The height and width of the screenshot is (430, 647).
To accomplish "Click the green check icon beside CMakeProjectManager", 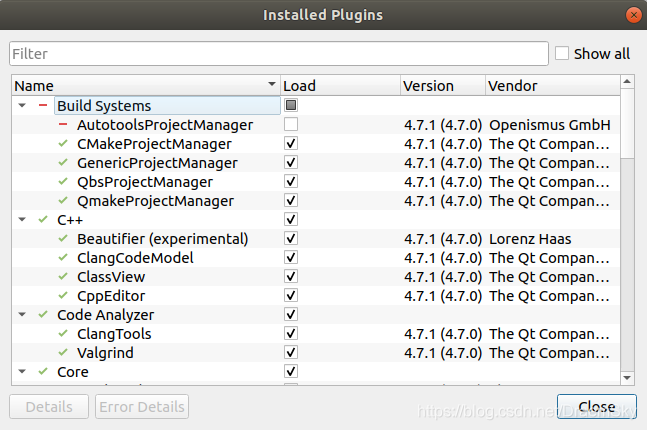I will (x=63, y=144).
